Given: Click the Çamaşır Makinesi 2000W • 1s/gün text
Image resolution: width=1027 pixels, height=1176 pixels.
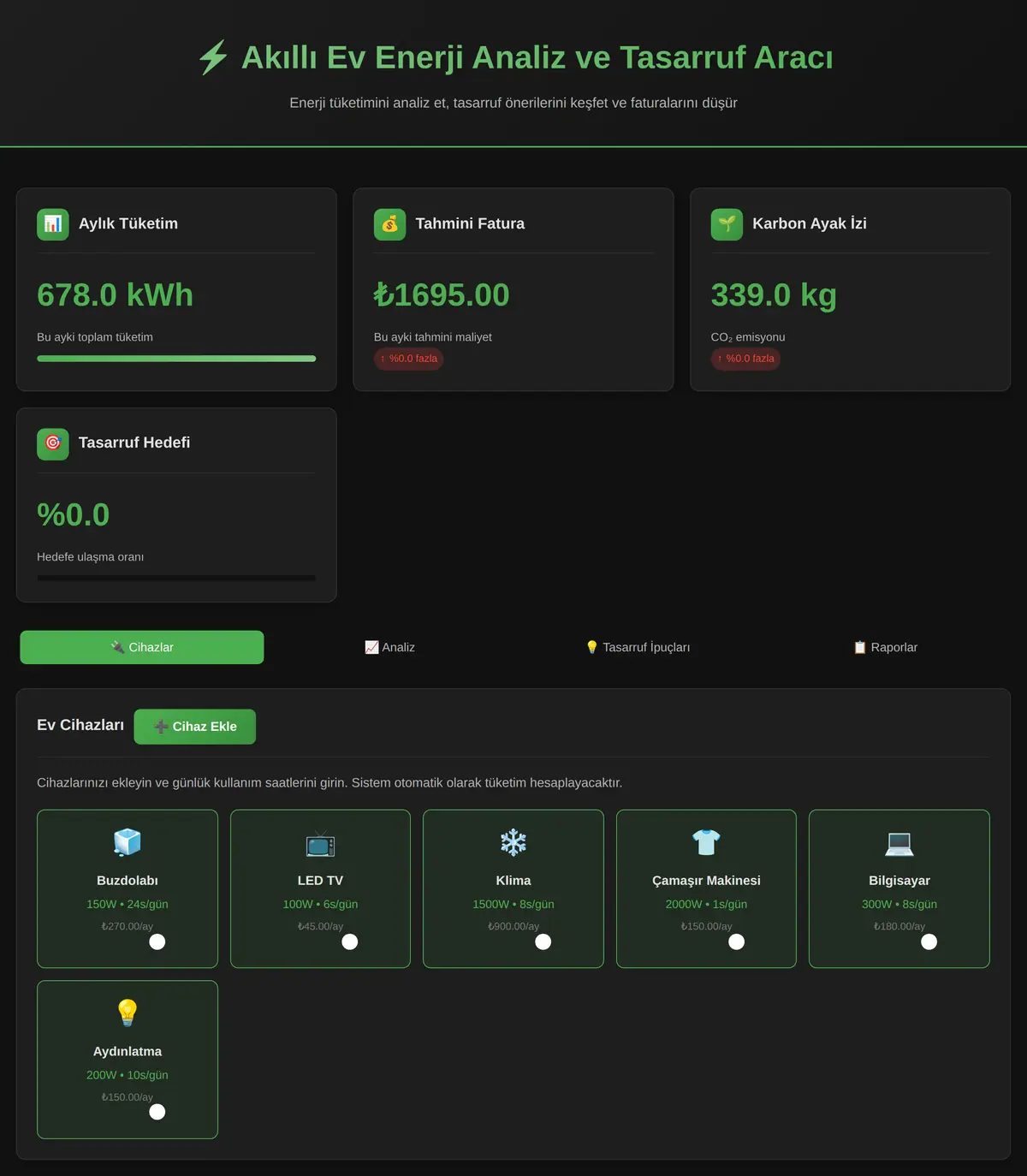Looking at the screenshot, I should pos(706,905).
